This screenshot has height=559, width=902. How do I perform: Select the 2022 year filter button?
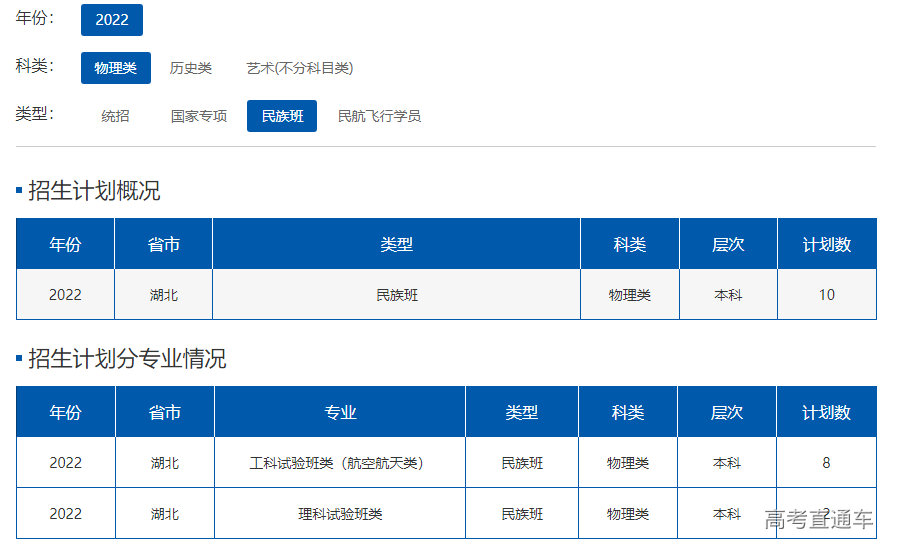112,20
